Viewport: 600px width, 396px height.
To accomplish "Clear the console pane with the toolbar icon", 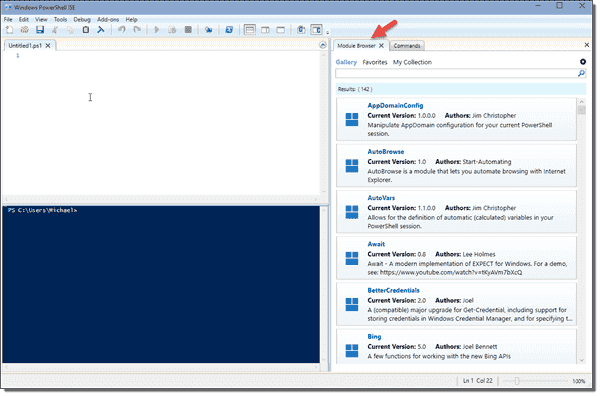I will [x=101, y=30].
